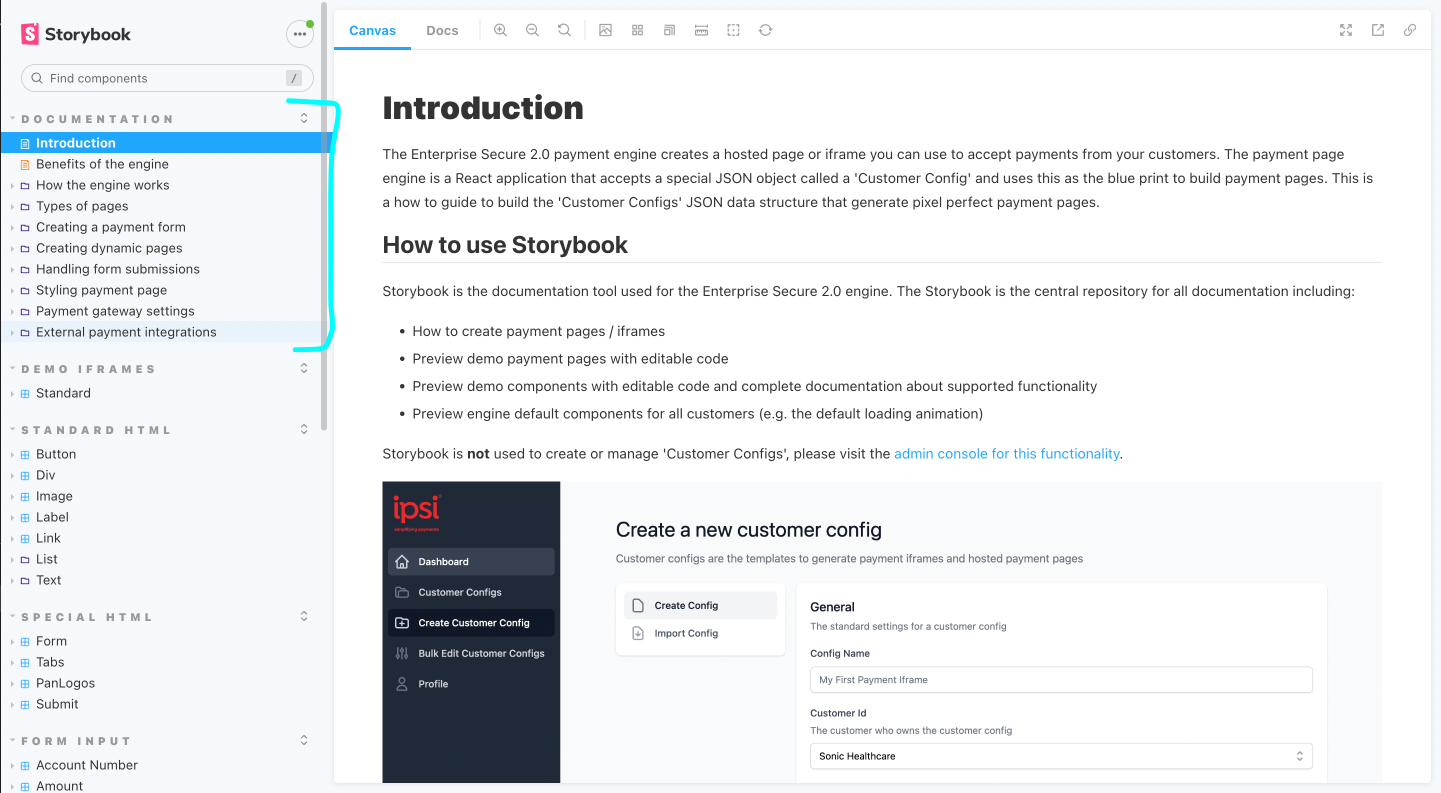Remount the current story component
This screenshot has width=1441, height=793.
click(765, 30)
